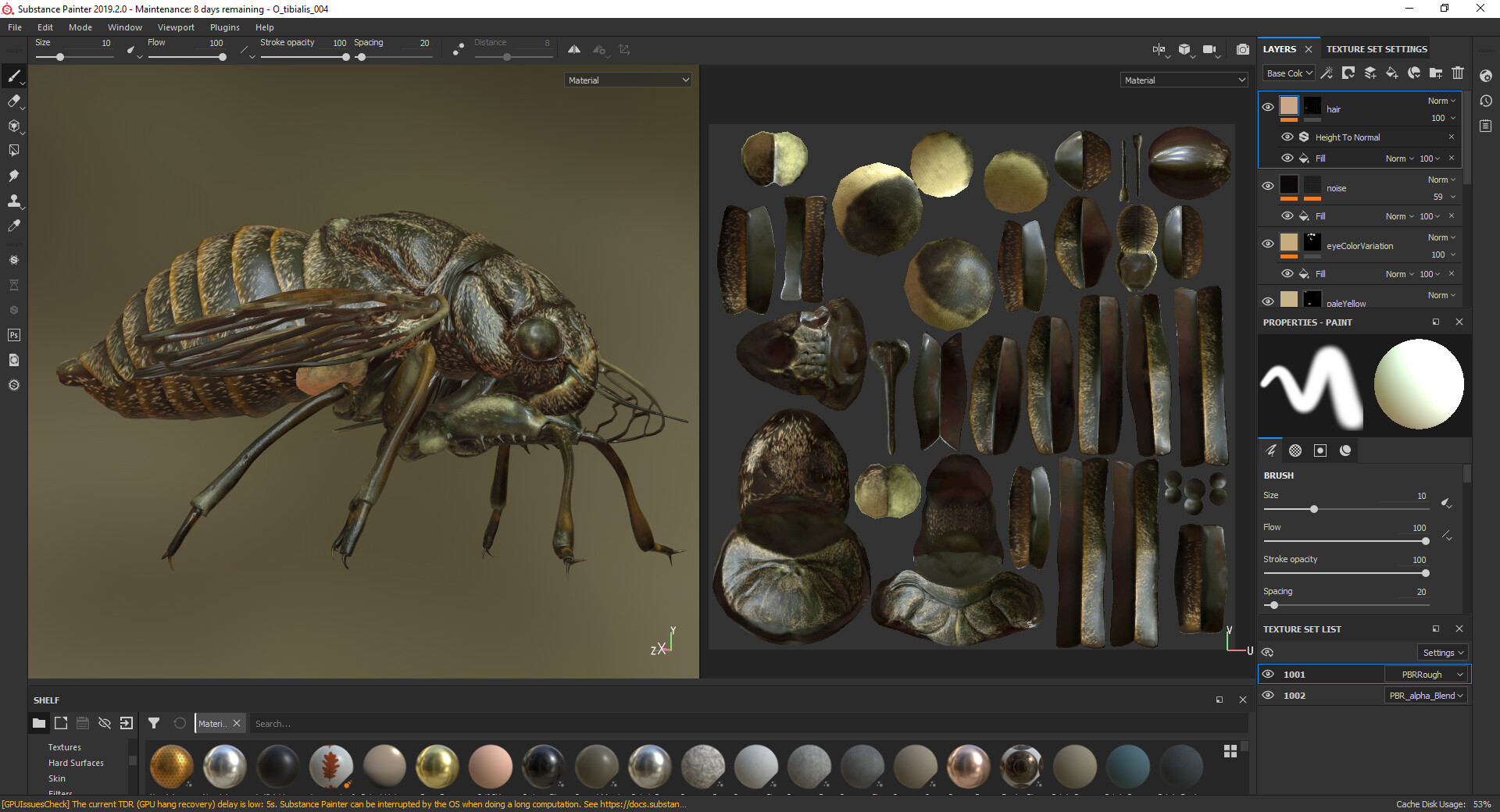Select the Material Picker eyedropper tool
Image resolution: width=1500 pixels, height=812 pixels.
point(13,226)
